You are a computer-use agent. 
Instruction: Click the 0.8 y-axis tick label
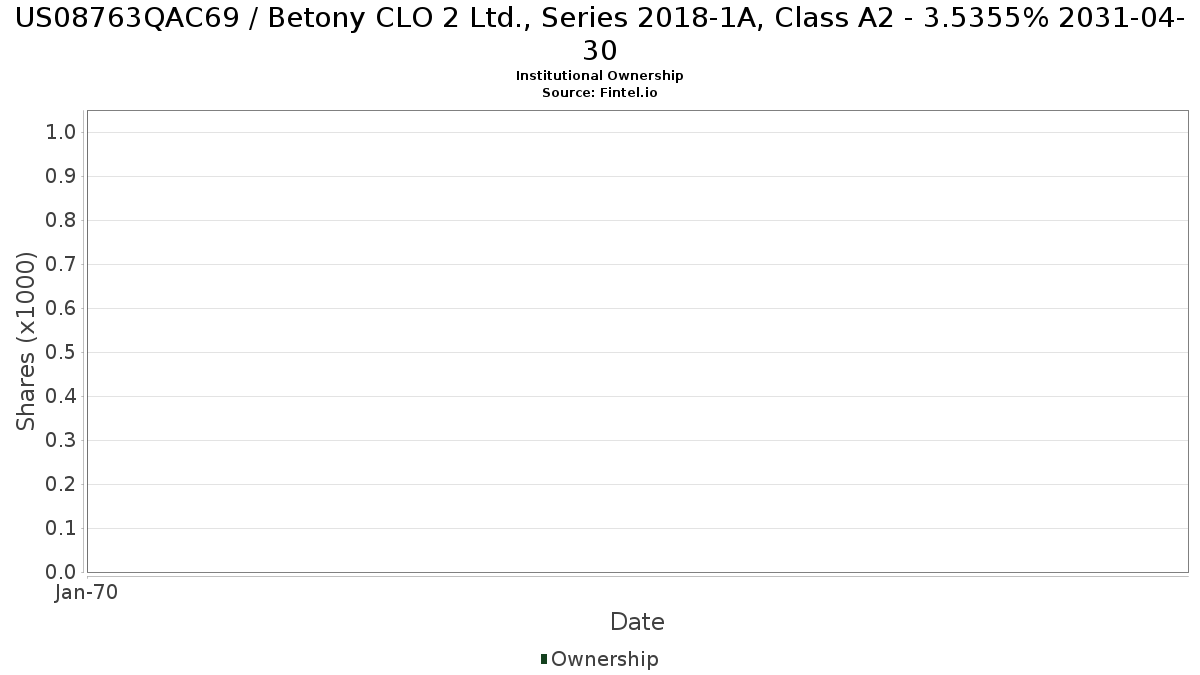(61, 220)
